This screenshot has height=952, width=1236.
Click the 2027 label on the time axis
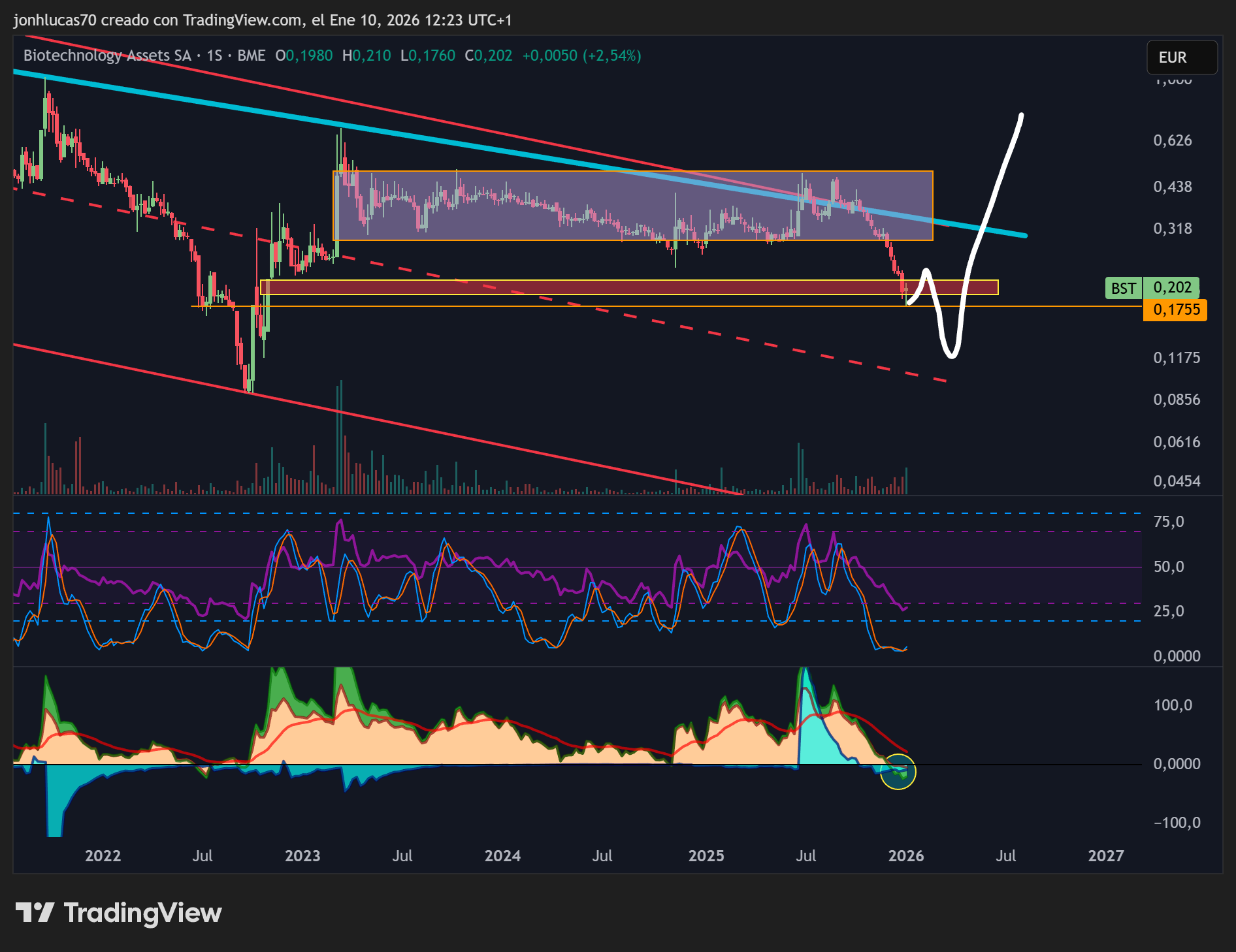1105,855
